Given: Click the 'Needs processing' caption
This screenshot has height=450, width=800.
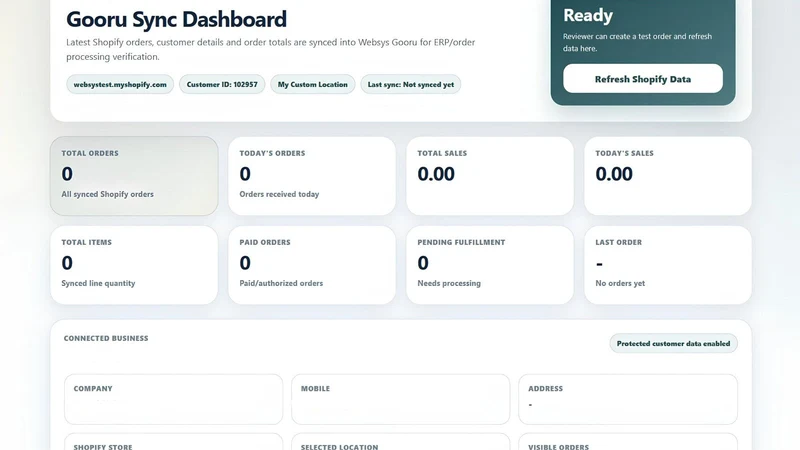Looking at the screenshot, I should 449,283.
